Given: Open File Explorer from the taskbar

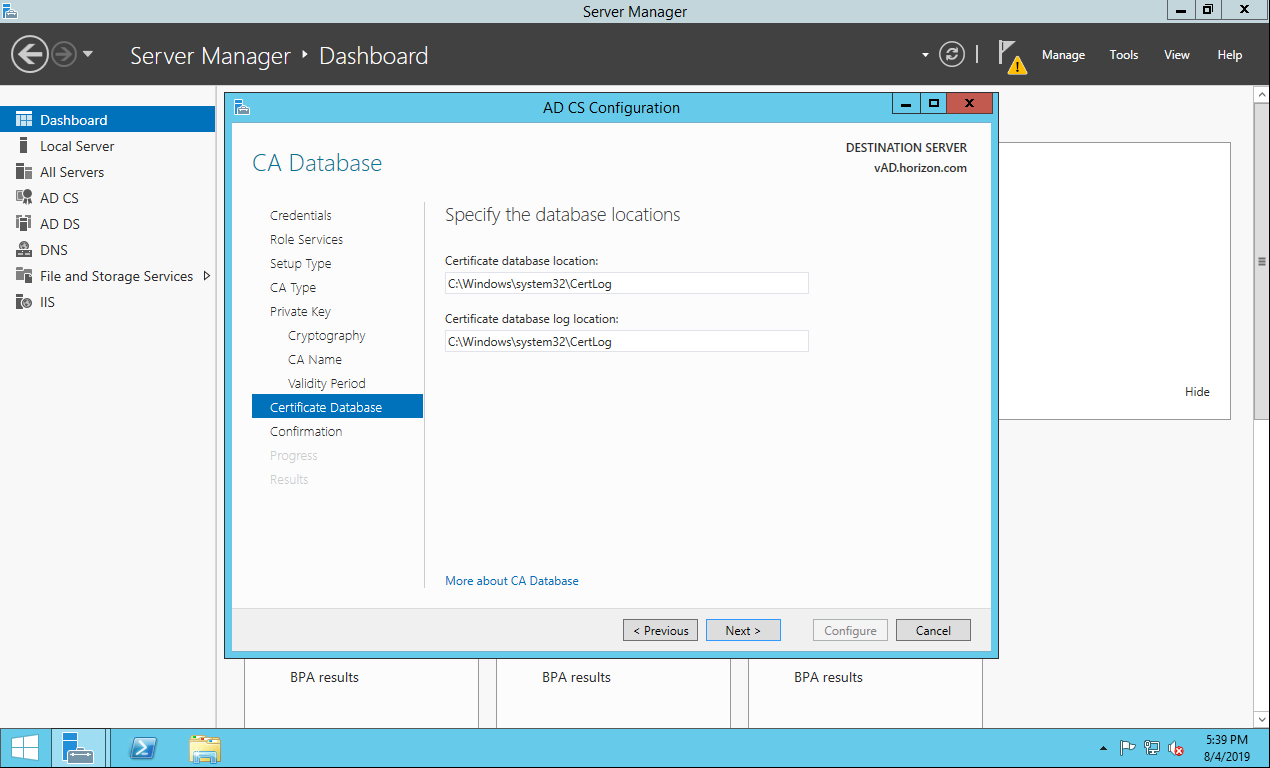Looking at the screenshot, I should (205, 748).
